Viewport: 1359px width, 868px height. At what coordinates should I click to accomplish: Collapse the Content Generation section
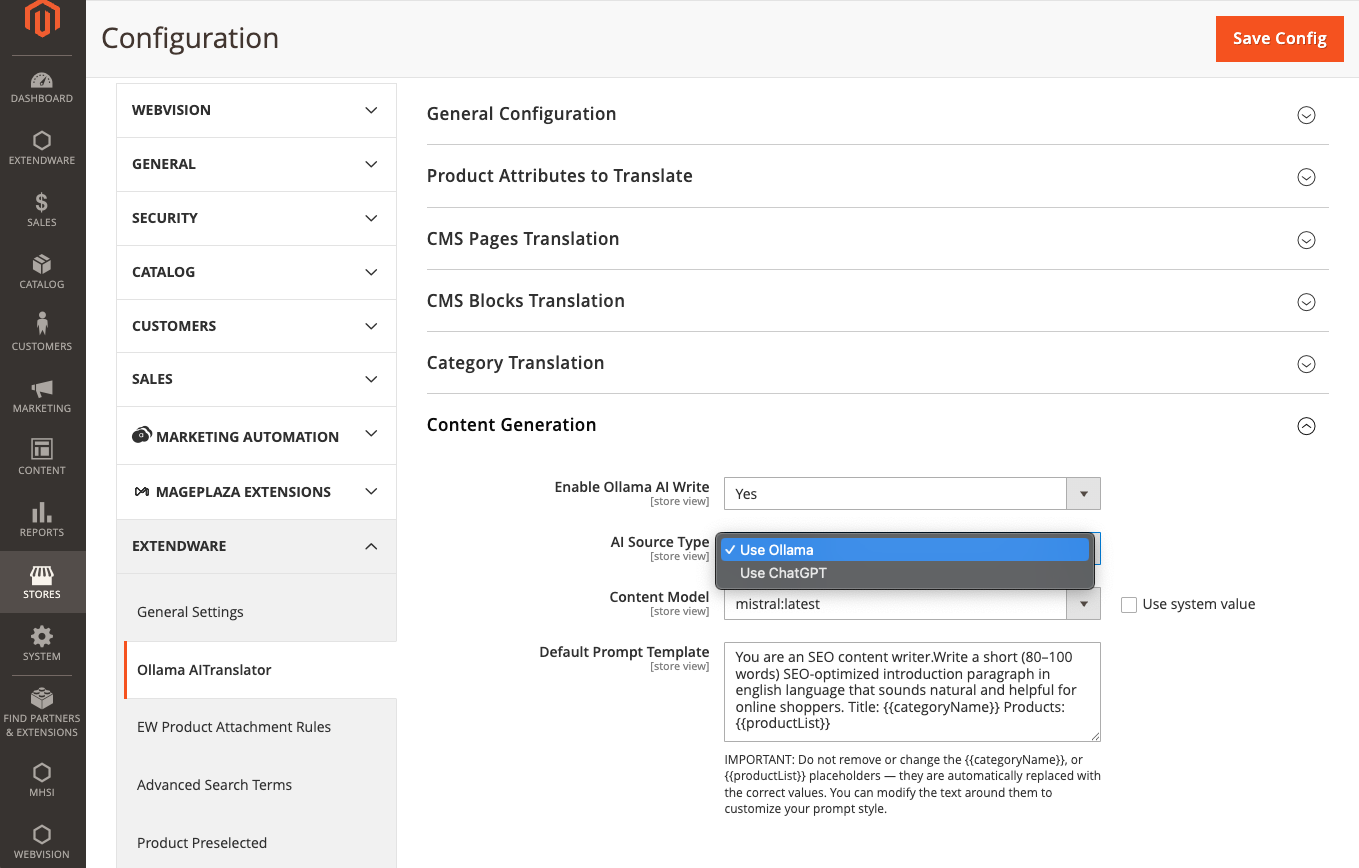1305,426
